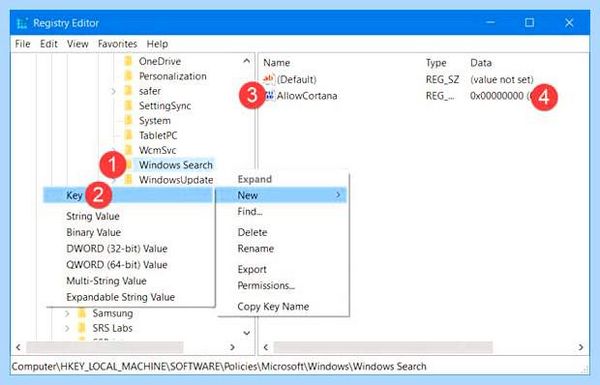
Task: Click the (Default) string value icon
Action: click(x=269, y=79)
